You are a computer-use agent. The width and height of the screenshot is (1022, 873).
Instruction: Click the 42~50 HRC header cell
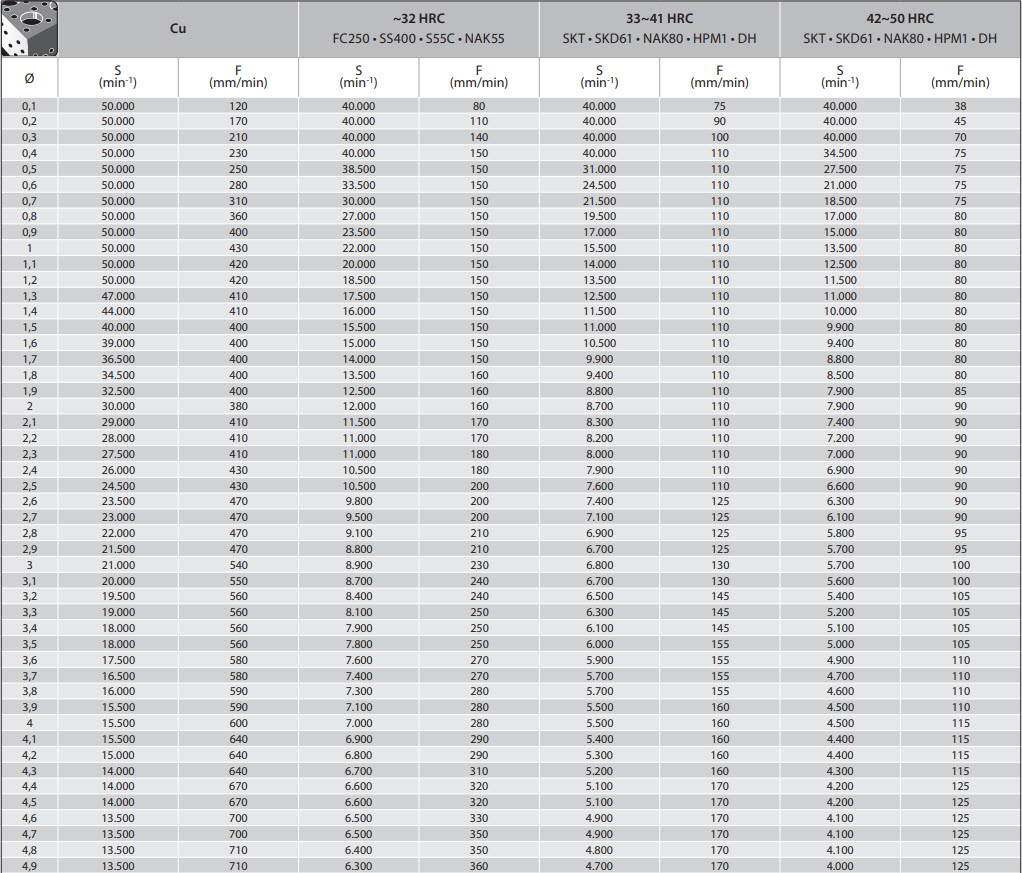(900, 29)
